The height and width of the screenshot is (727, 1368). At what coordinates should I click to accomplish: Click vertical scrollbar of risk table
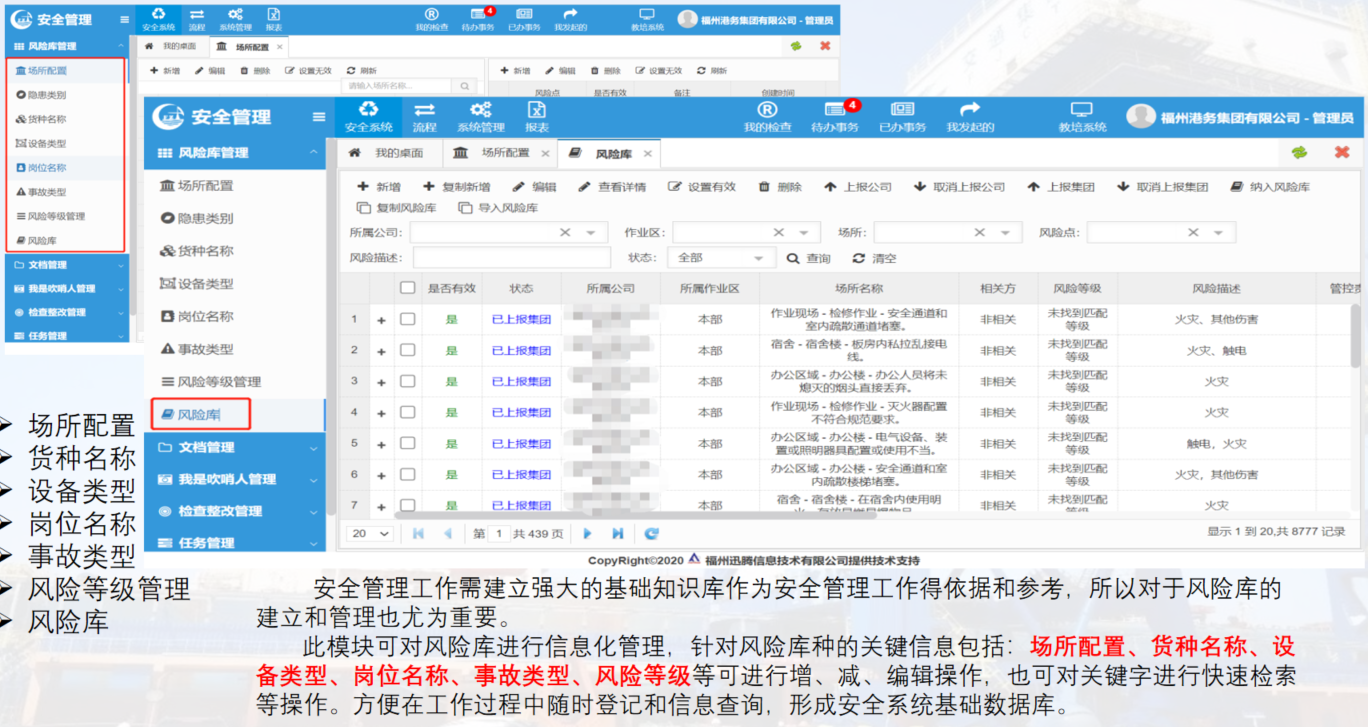tap(1355, 335)
